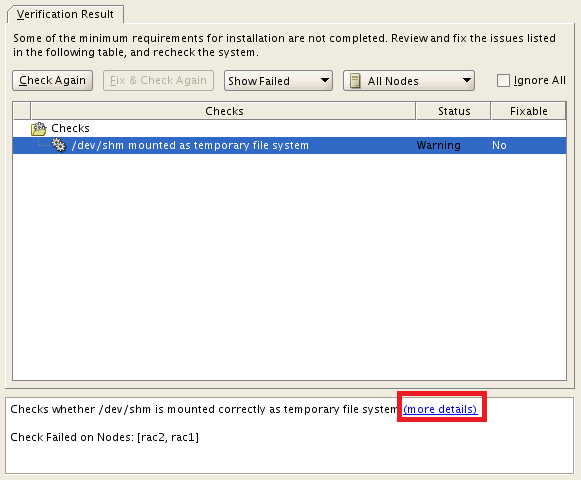
Task: Select the Verification Result tab
Action: coord(65,14)
